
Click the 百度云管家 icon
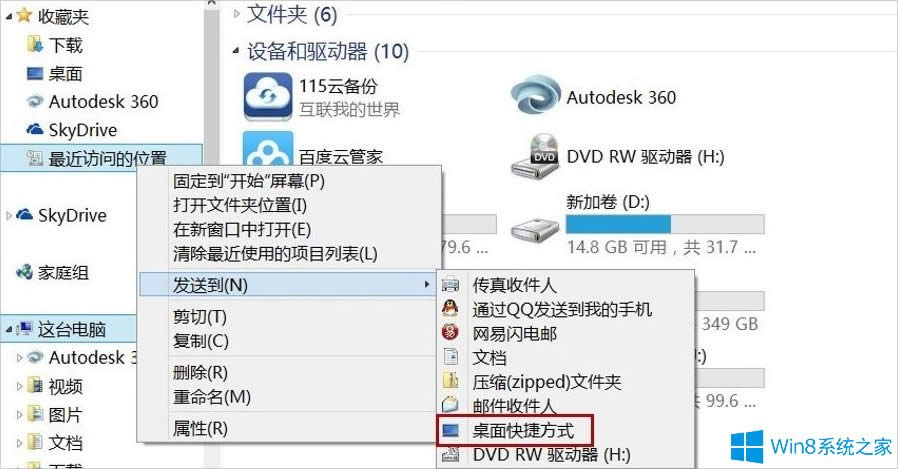coord(268,154)
